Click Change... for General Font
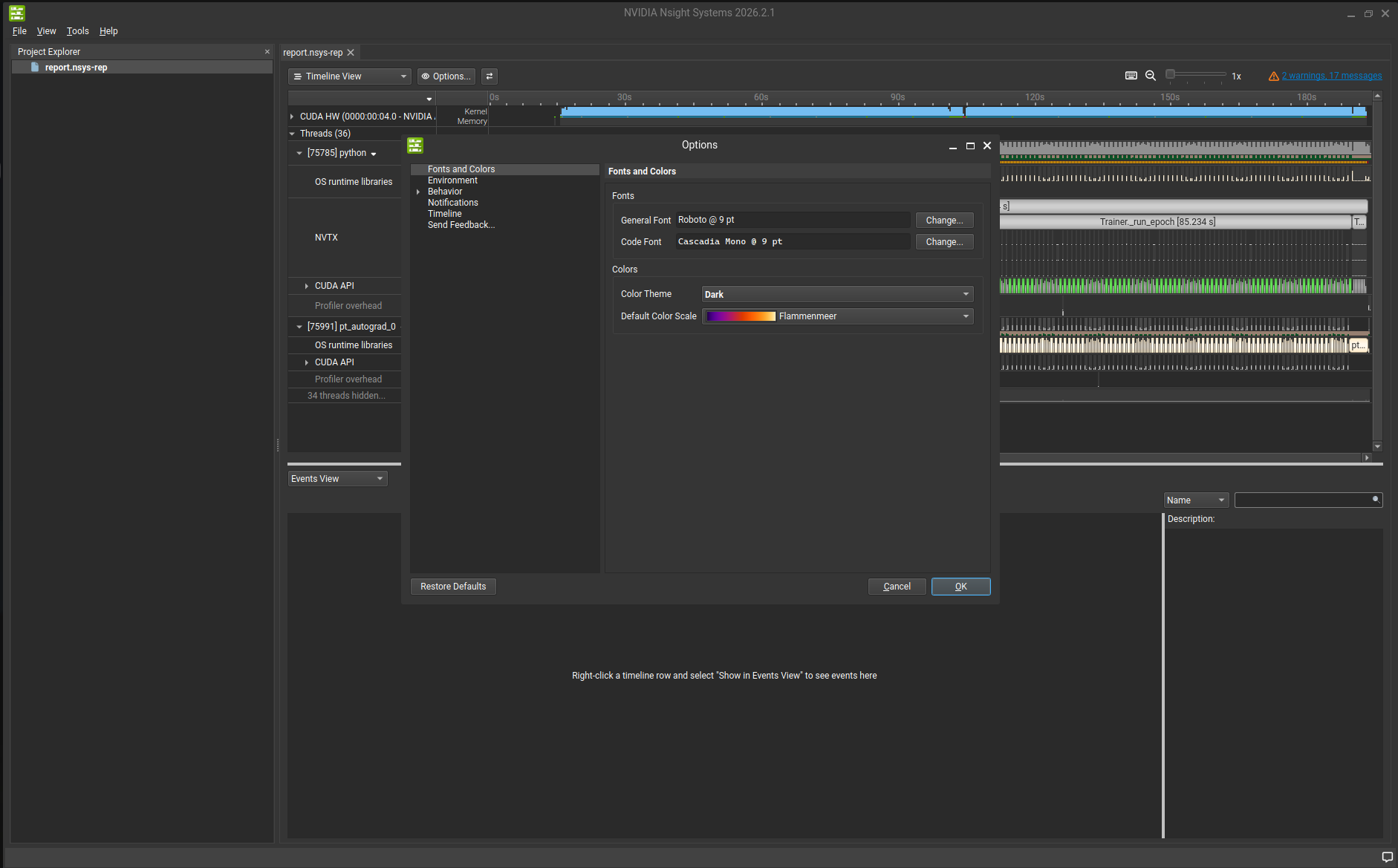Viewport: 1398px width, 868px height. point(944,221)
